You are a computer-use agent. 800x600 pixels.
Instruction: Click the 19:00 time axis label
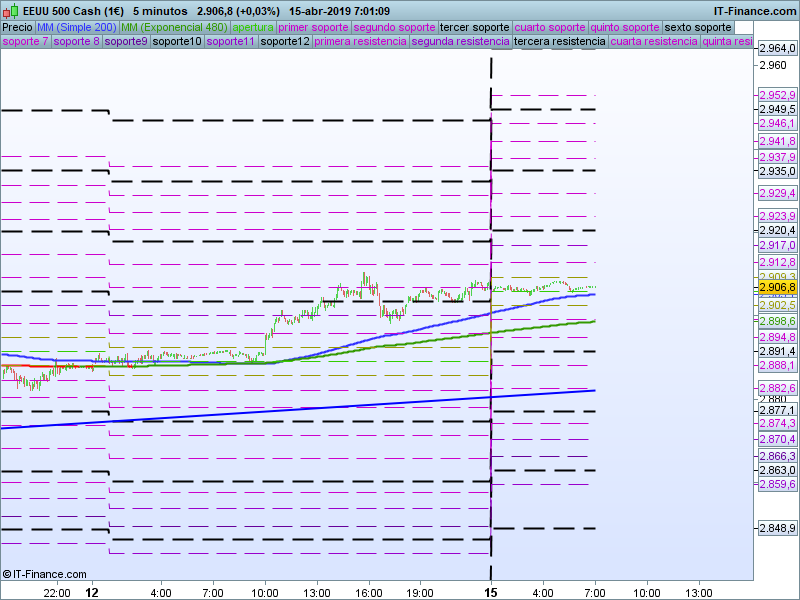click(420, 593)
